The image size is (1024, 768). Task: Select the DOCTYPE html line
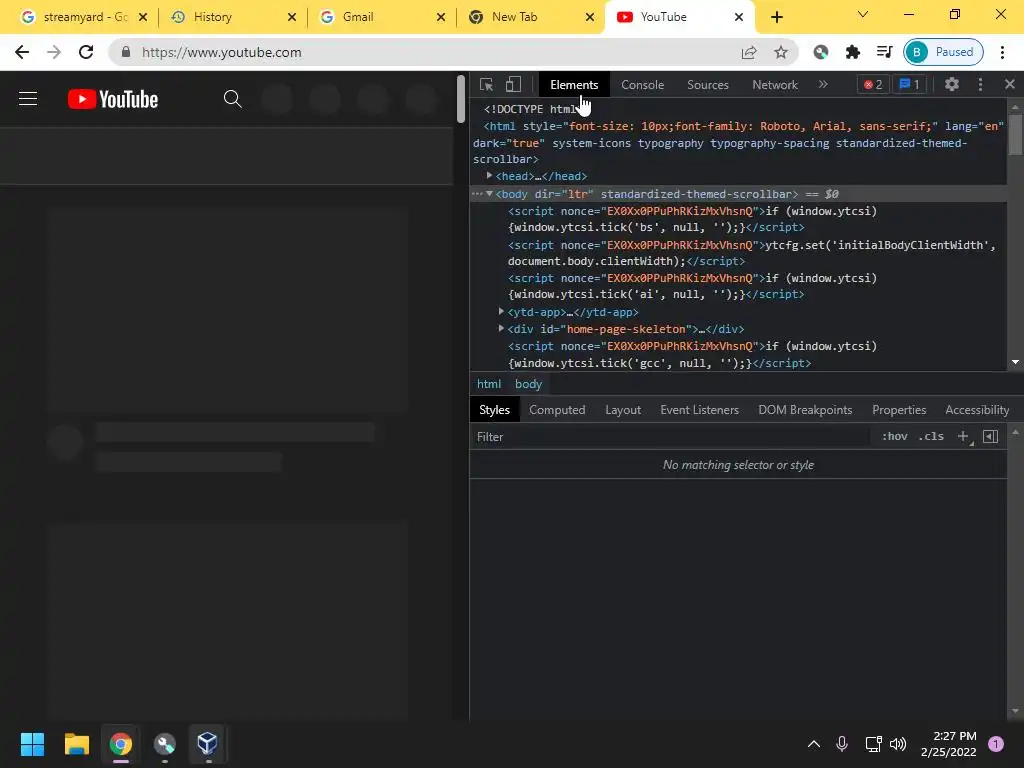530,109
